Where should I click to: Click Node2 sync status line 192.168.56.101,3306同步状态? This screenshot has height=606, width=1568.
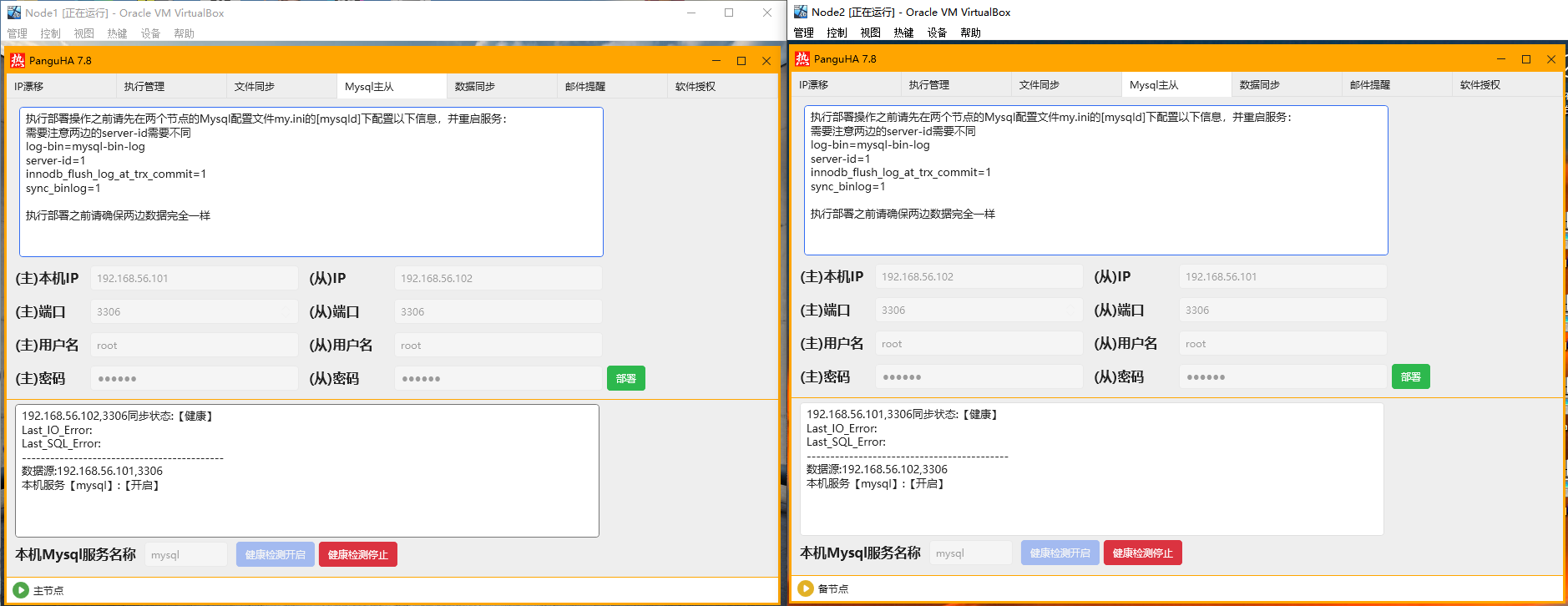click(x=903, y=414)
